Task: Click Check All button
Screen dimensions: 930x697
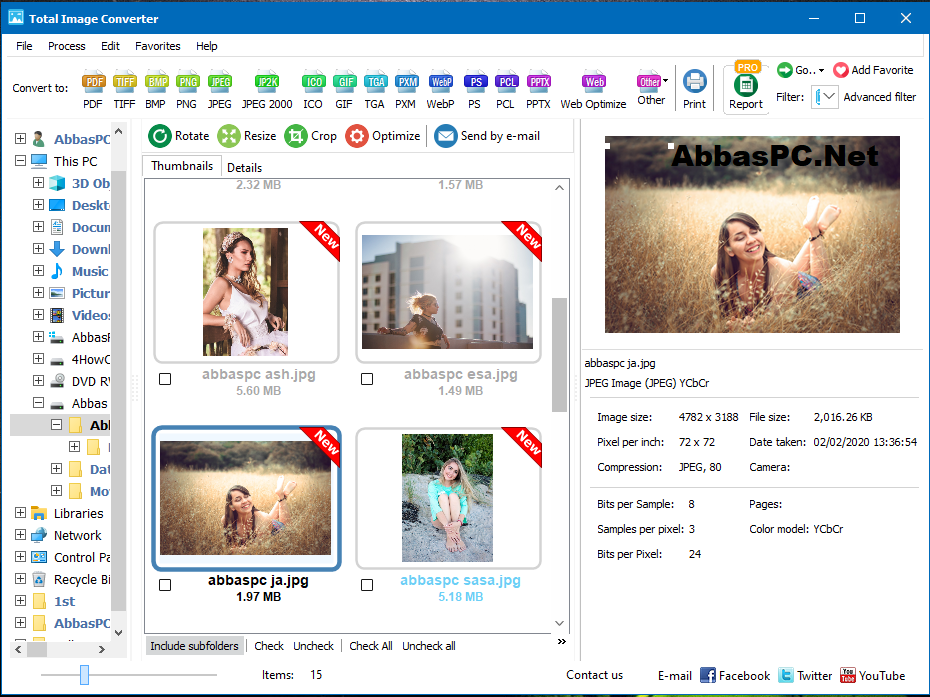Action: coord(371,646)
